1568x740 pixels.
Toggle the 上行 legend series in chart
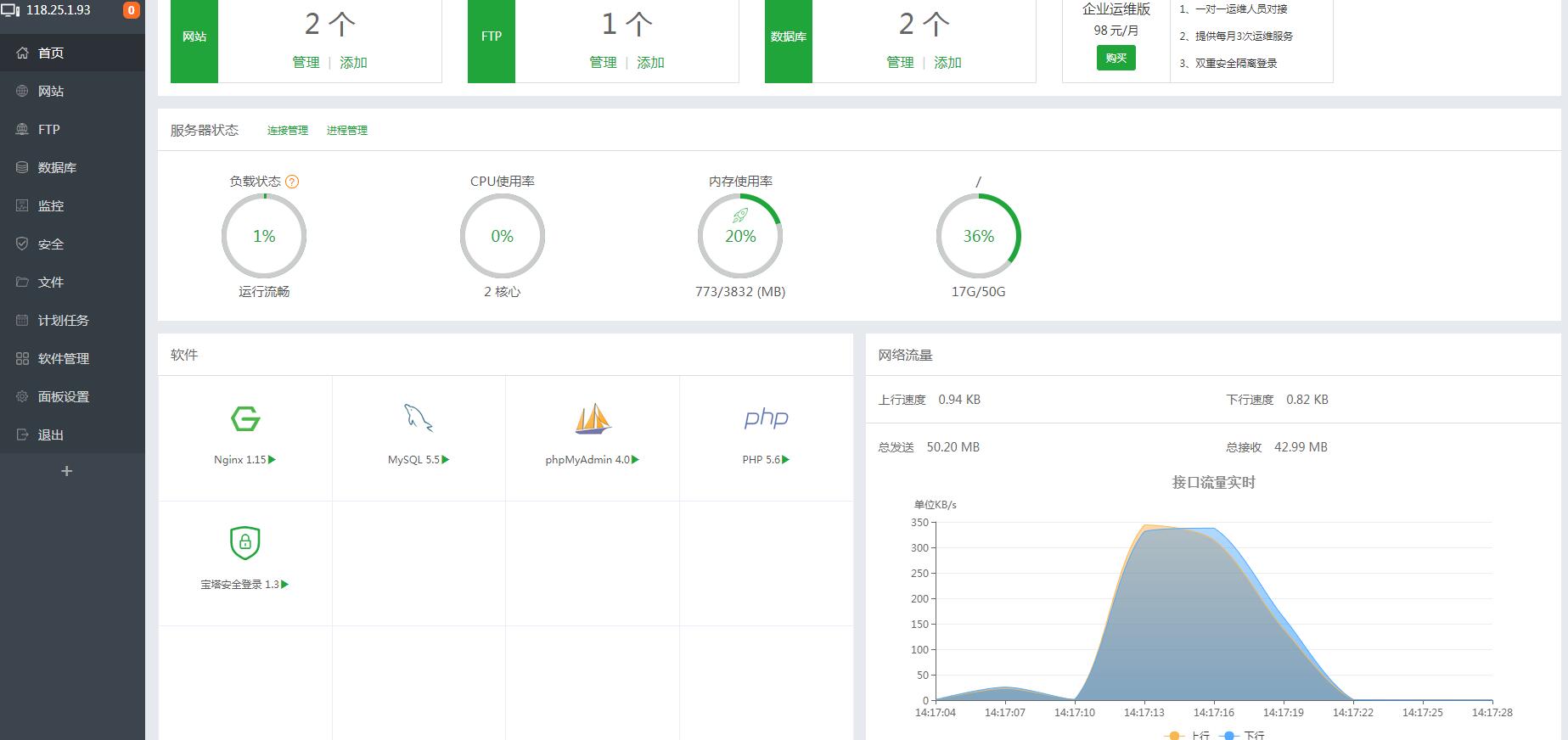coord(1189,735)
